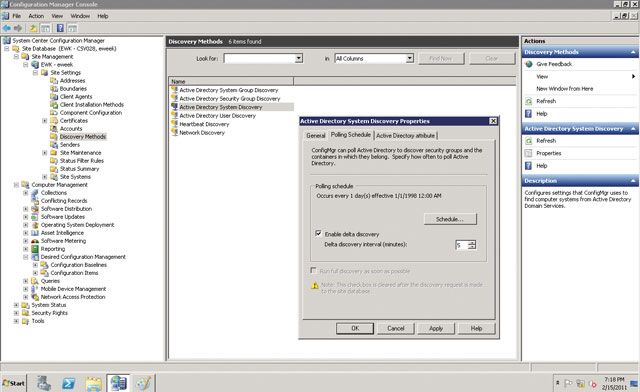Click the dialog Help button
The width and height of the screenshot is (640, 392).
[476, 328]
